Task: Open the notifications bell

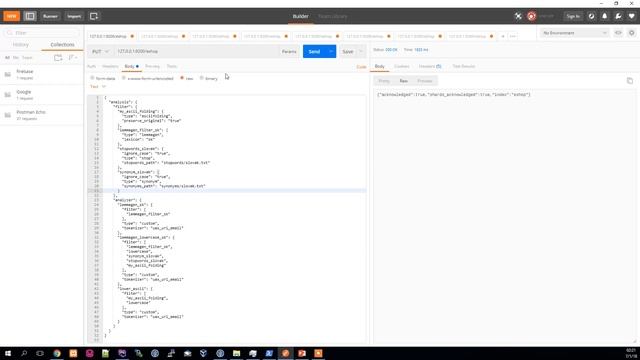Action: (604, 16)
